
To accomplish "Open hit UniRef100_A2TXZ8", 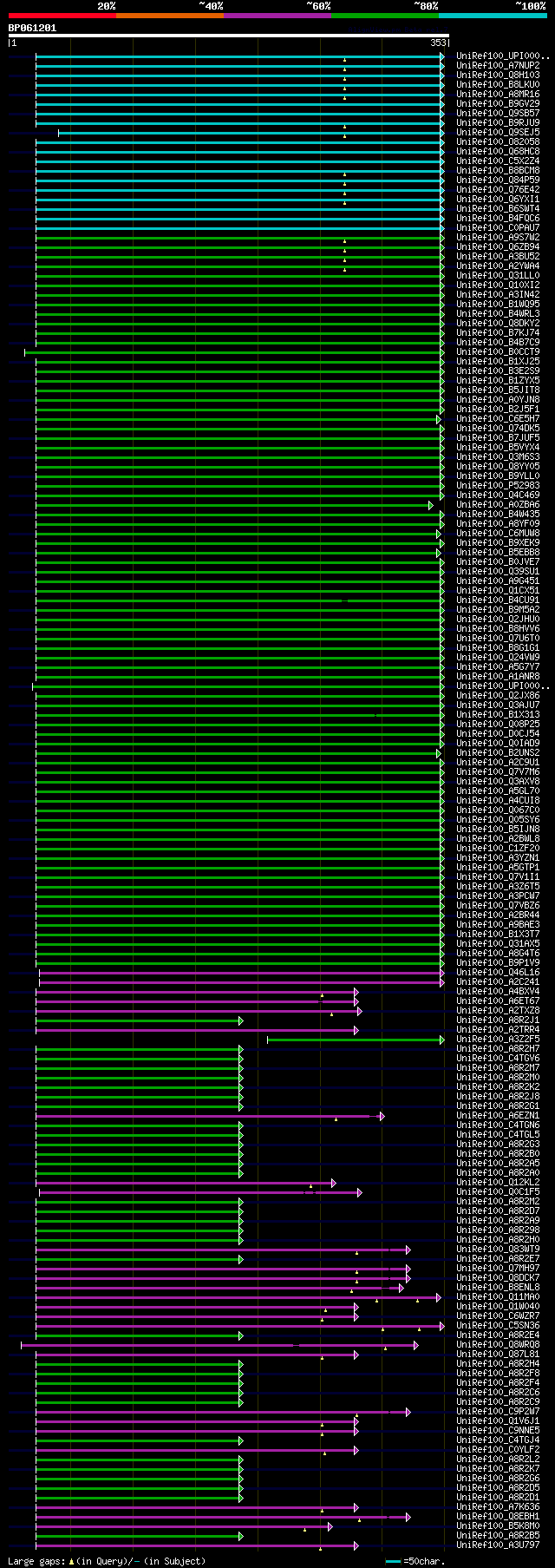I will tap(498, 1010).
